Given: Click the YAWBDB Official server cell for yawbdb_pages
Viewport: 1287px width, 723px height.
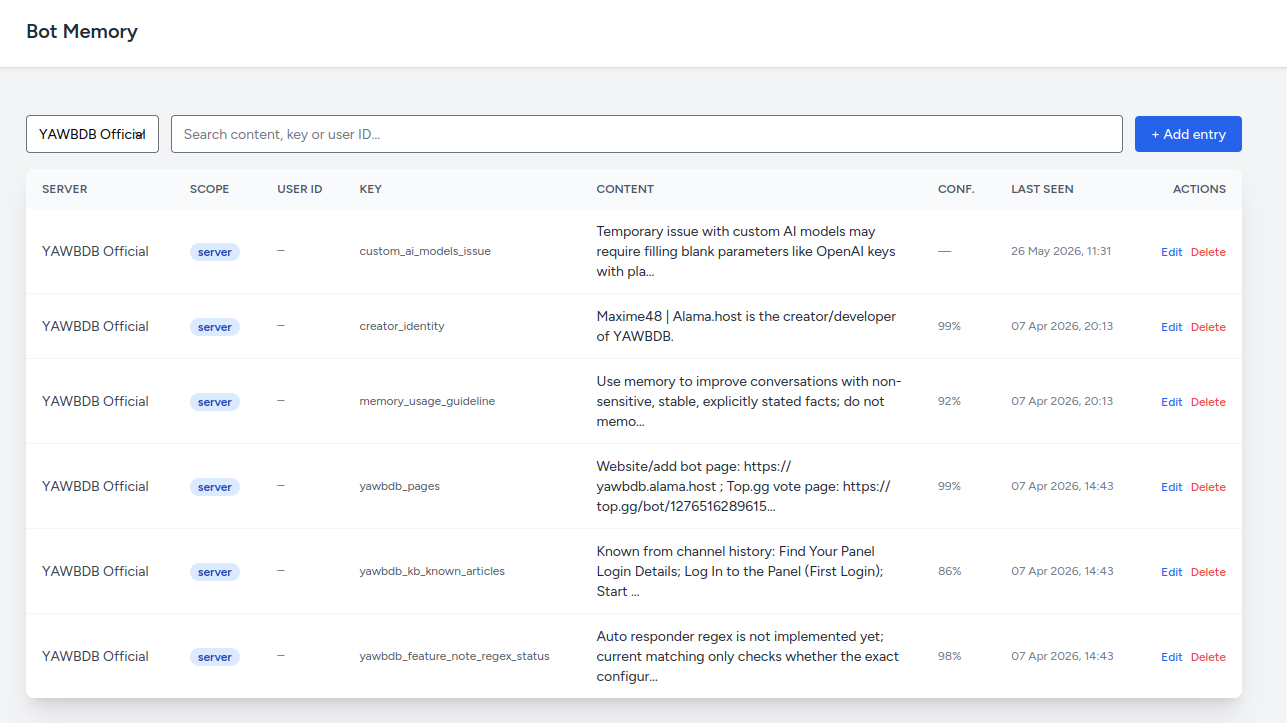Looking at the screenshot, I should [x=95, y=486].
